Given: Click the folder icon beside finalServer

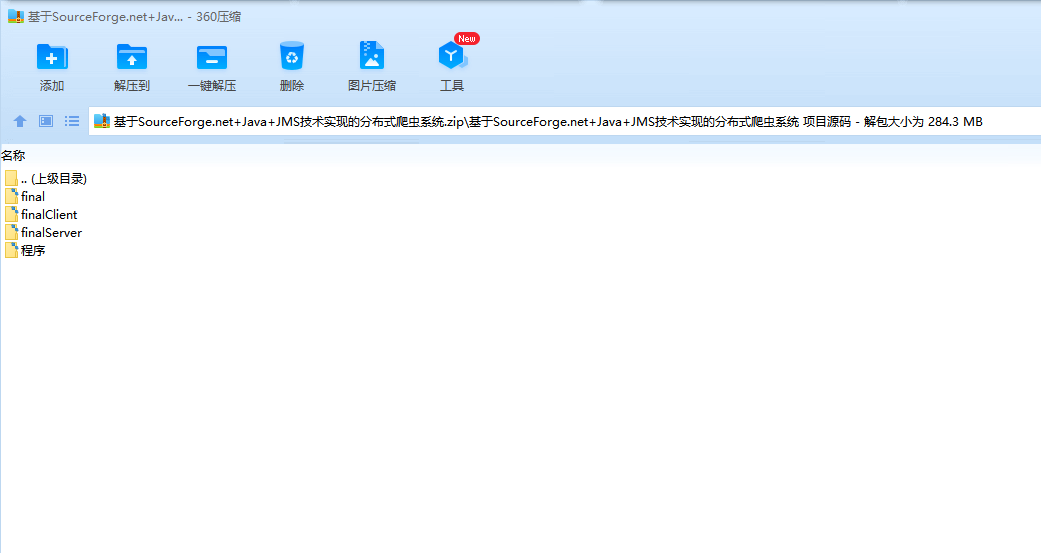Looking at the screenshot, I should 11,232.
